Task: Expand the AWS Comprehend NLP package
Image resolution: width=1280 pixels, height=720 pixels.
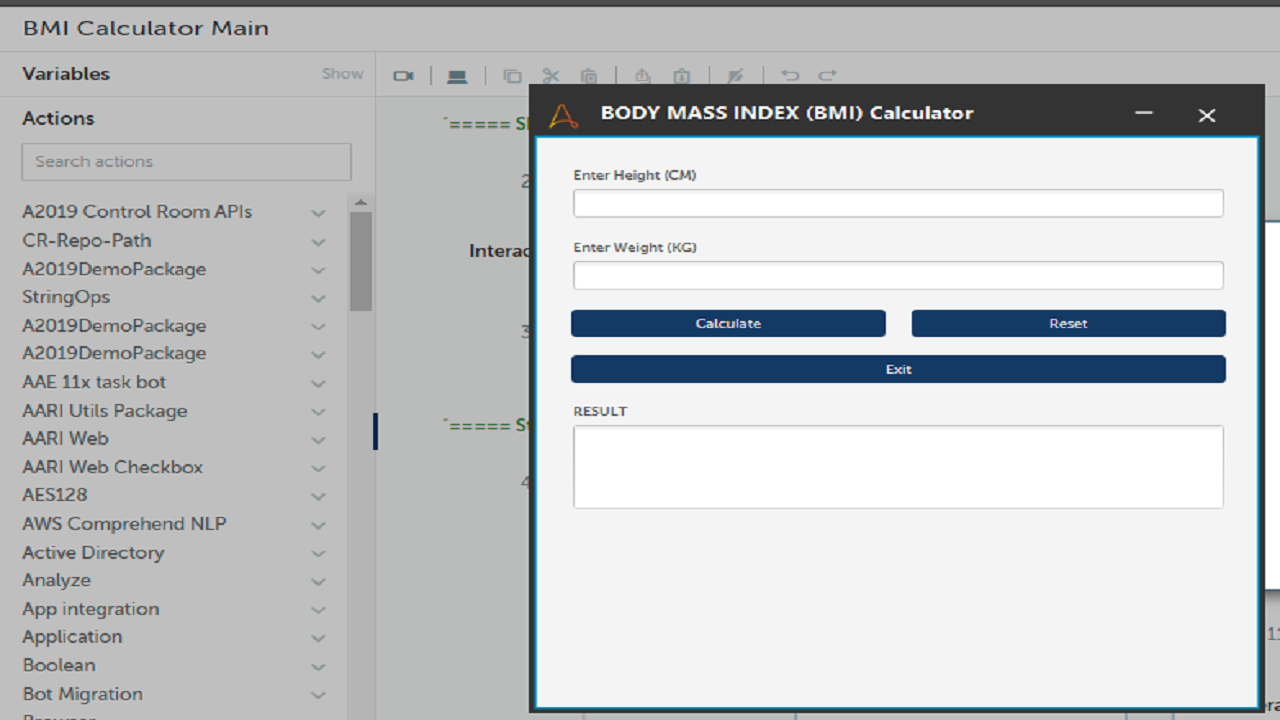Action: point(318,525)
